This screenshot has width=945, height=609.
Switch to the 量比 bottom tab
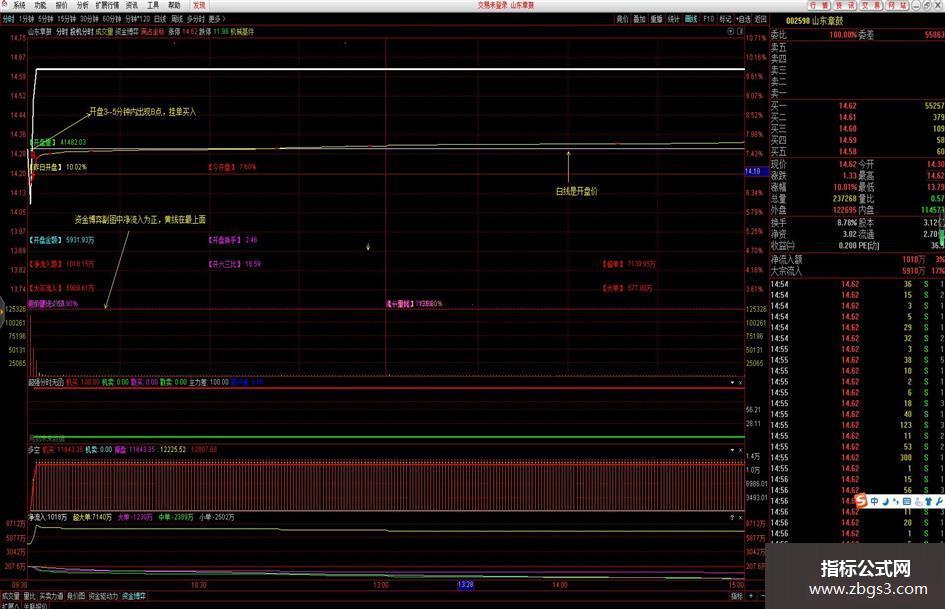tap(29, 596)
